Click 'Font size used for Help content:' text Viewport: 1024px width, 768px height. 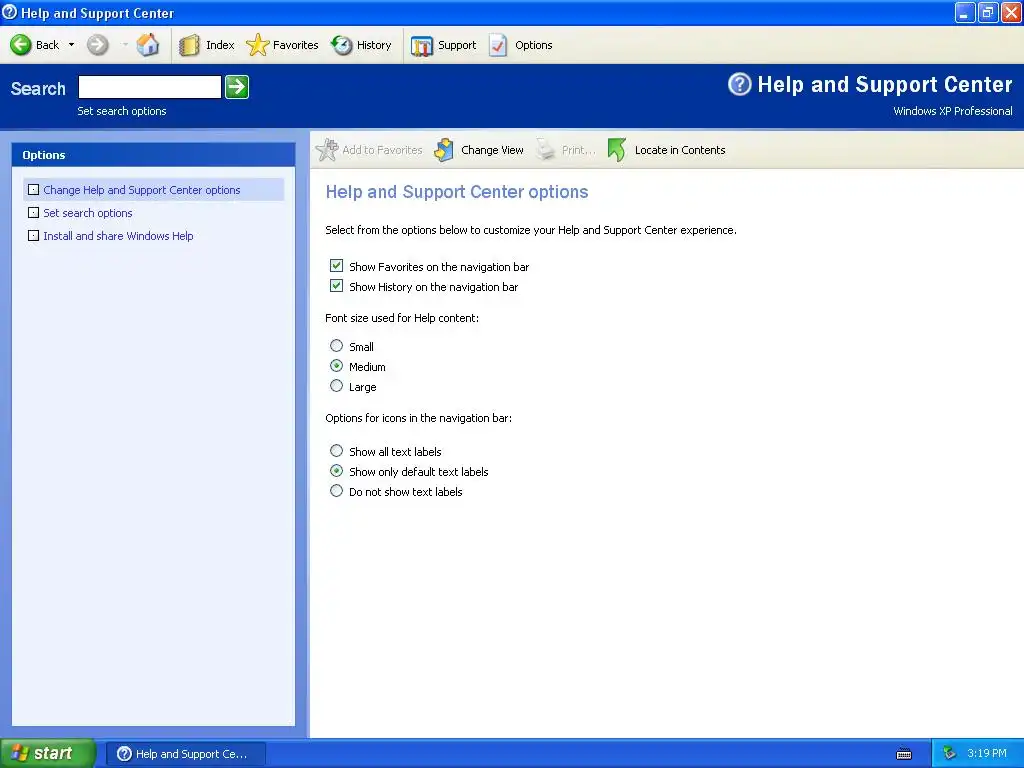coord(402,318)
